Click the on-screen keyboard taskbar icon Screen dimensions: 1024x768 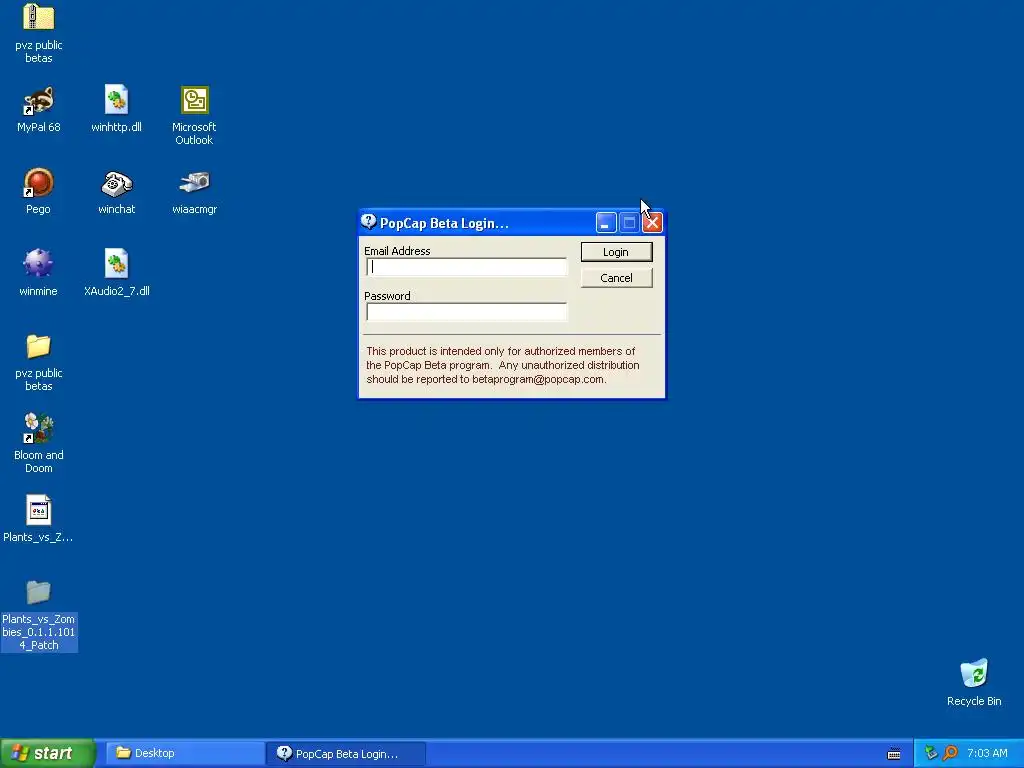pyautogui.click(x=894, y=754)
